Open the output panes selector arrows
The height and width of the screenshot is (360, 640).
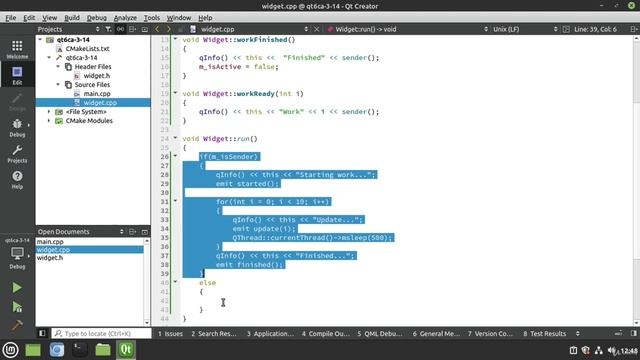578,333
